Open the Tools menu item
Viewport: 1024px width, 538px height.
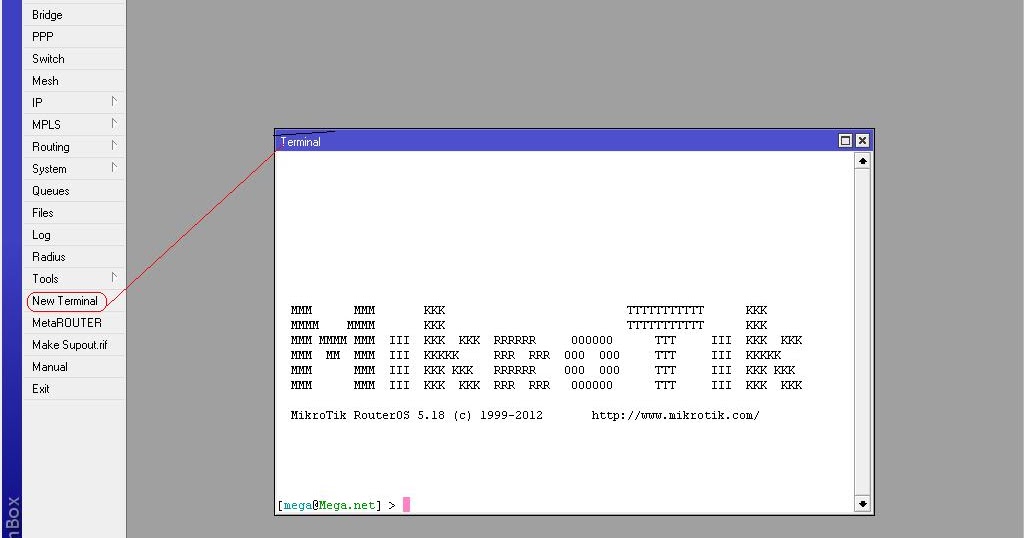point(73,279)
